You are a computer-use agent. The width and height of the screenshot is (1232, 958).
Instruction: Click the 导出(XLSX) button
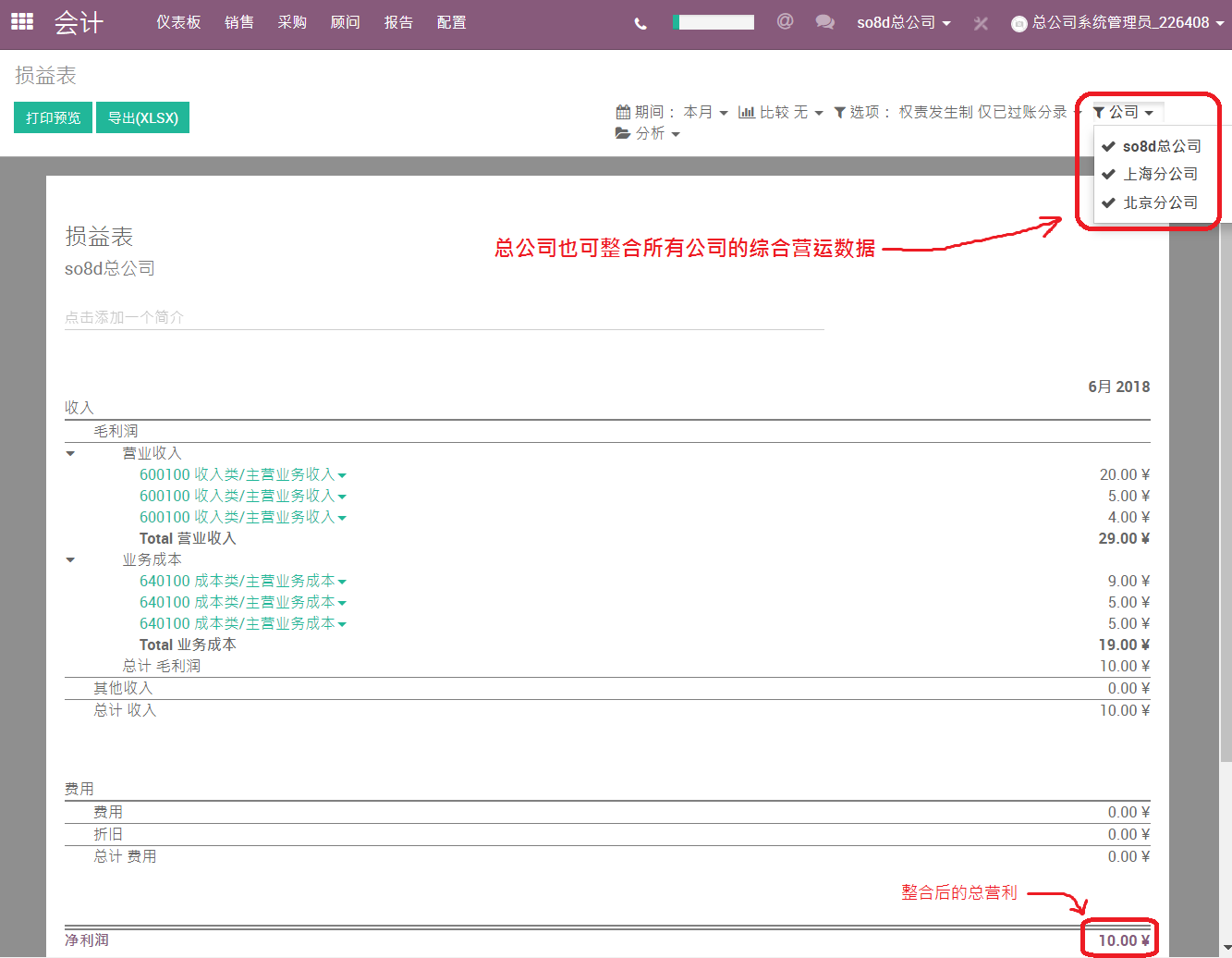pyautogui.click(x=143, y=117)
